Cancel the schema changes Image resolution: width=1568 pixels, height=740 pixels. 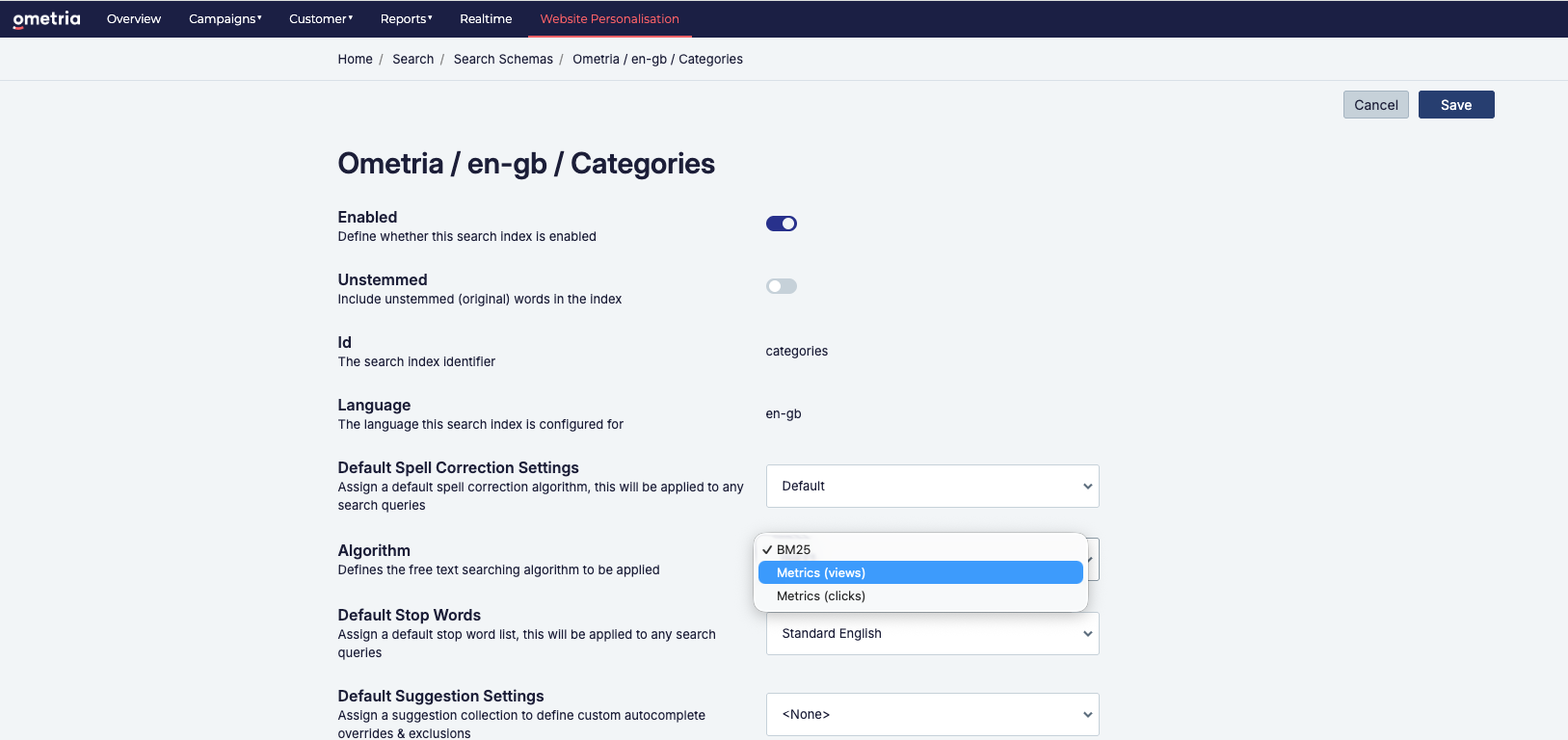coord(1376,105)
